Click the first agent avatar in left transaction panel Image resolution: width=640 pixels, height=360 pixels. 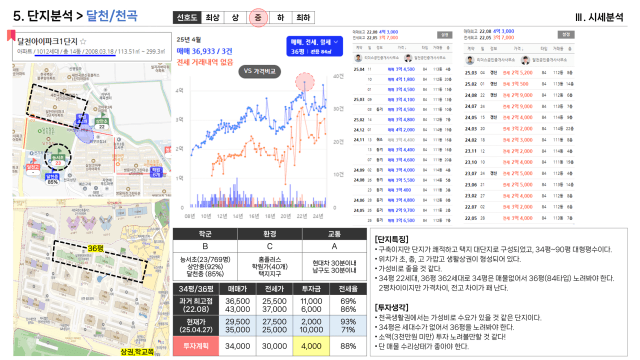pyautogui.click(x=358, y=58)
